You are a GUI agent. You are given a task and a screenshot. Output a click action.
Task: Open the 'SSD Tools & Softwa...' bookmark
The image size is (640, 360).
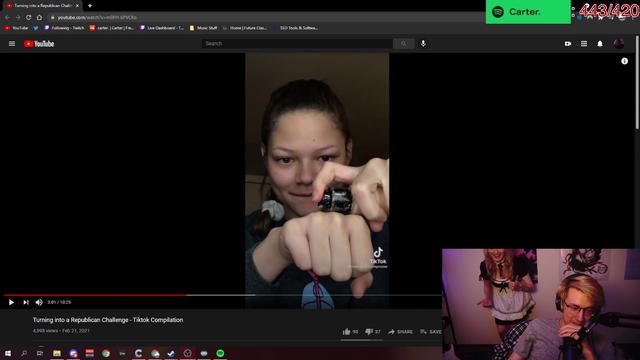pos(296,28)
